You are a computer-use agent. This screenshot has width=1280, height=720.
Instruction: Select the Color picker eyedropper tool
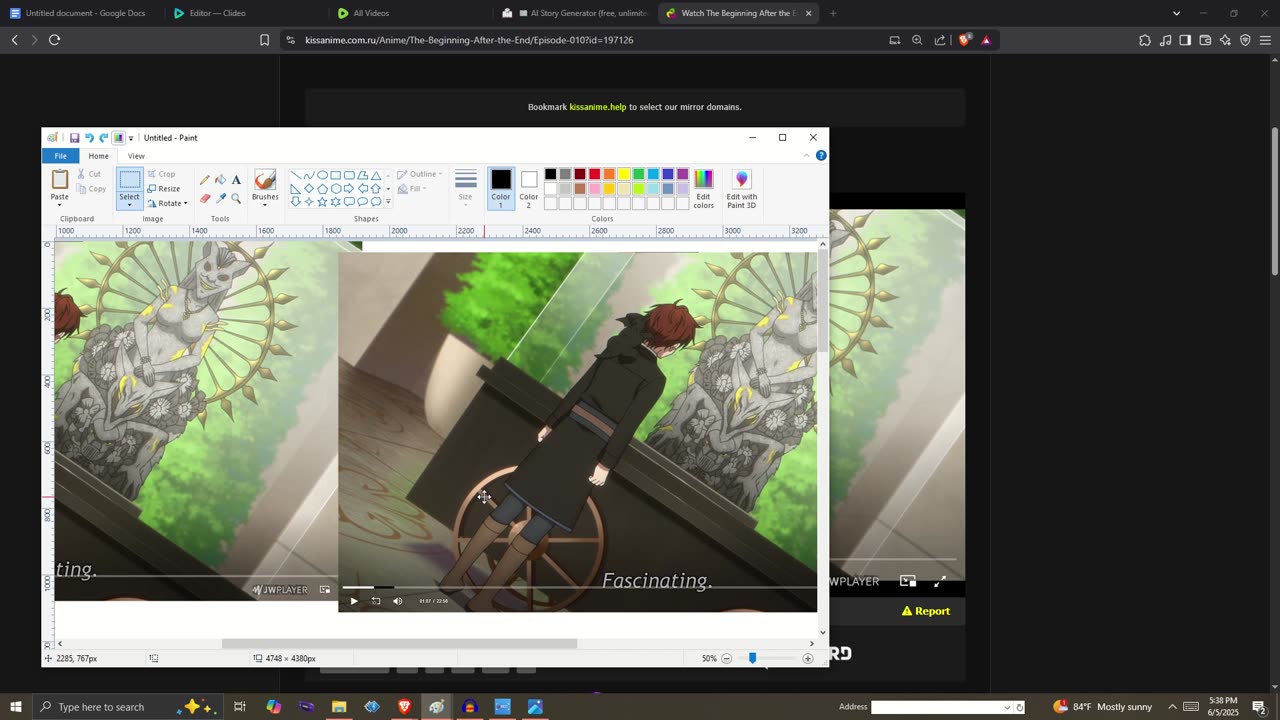pos(220,198)
